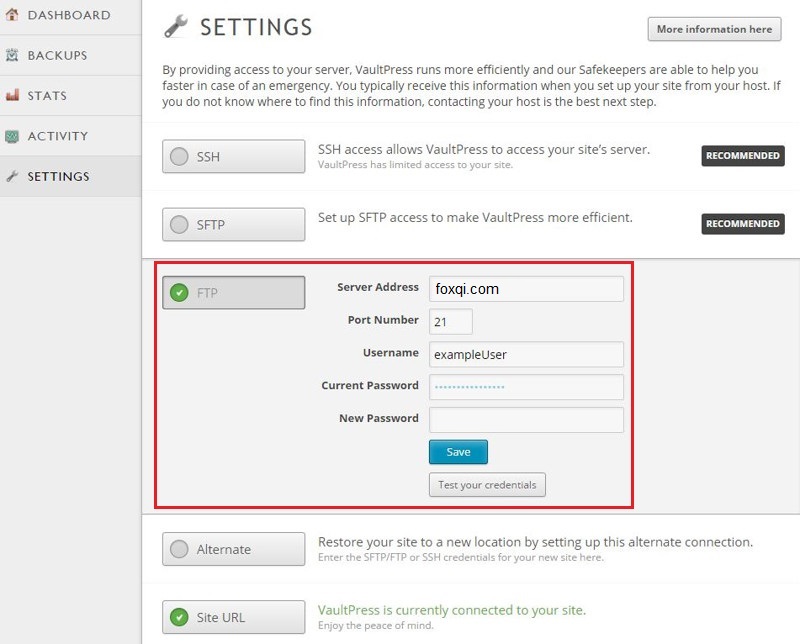
Task: Click the Server Address field showing foxqi.com
Action: point(526,288)
